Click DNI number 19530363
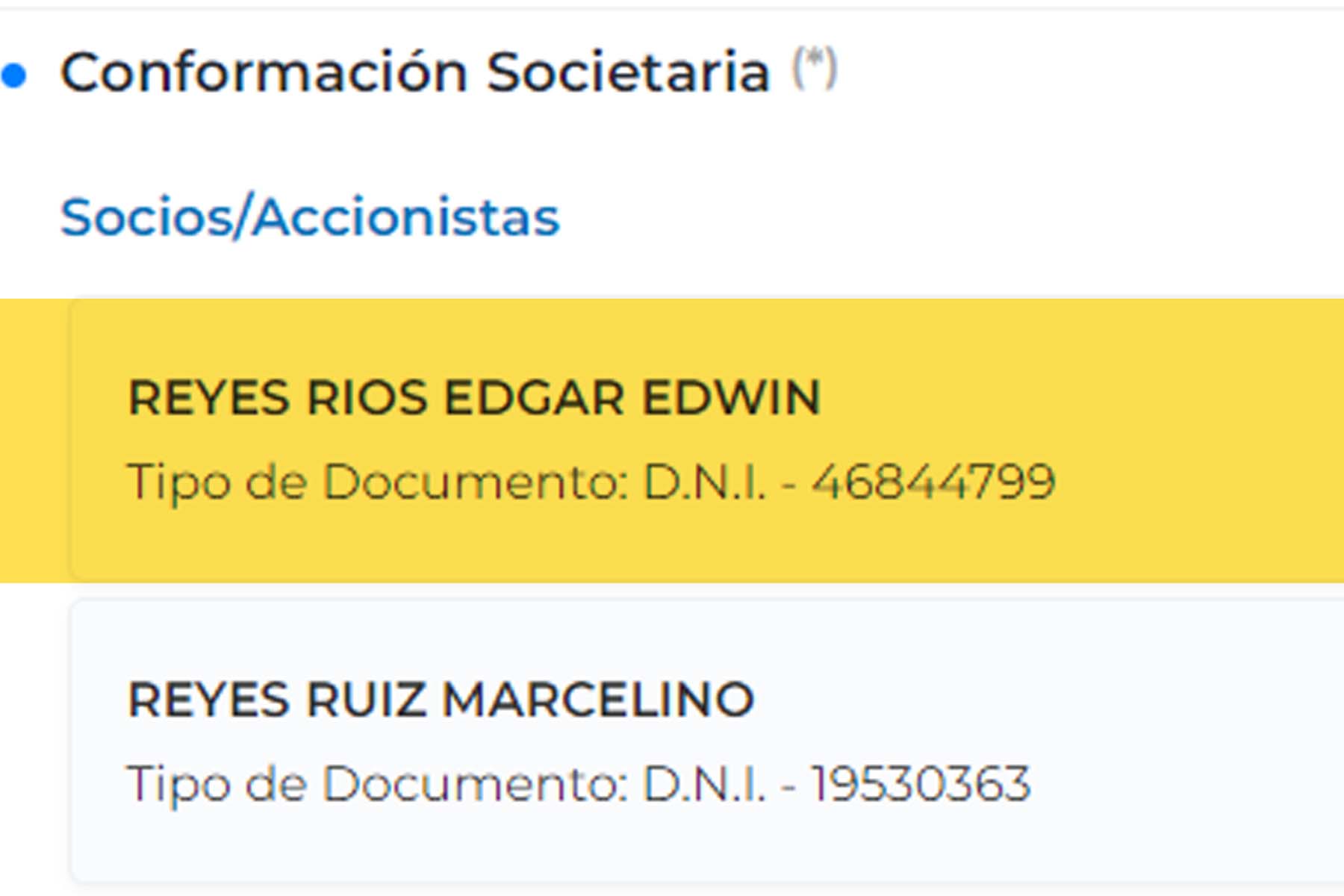1344x896 pixels. [x=921, y=784]
